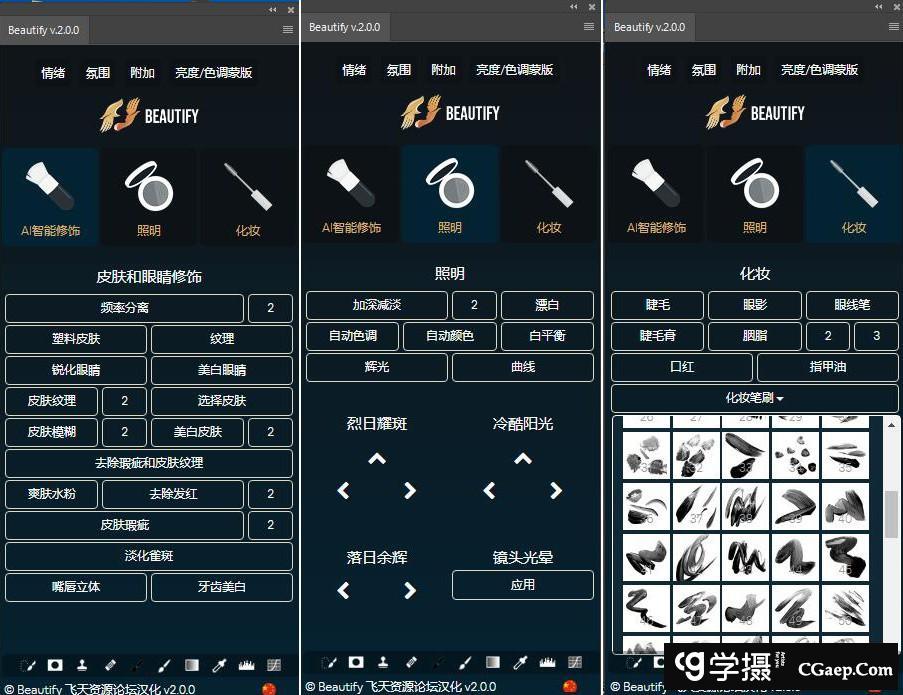Image resolution: width=903 pixels, height=695 pixels.
Task: Click the up arrow under 烈日耀斑
Action: (377, 459)
